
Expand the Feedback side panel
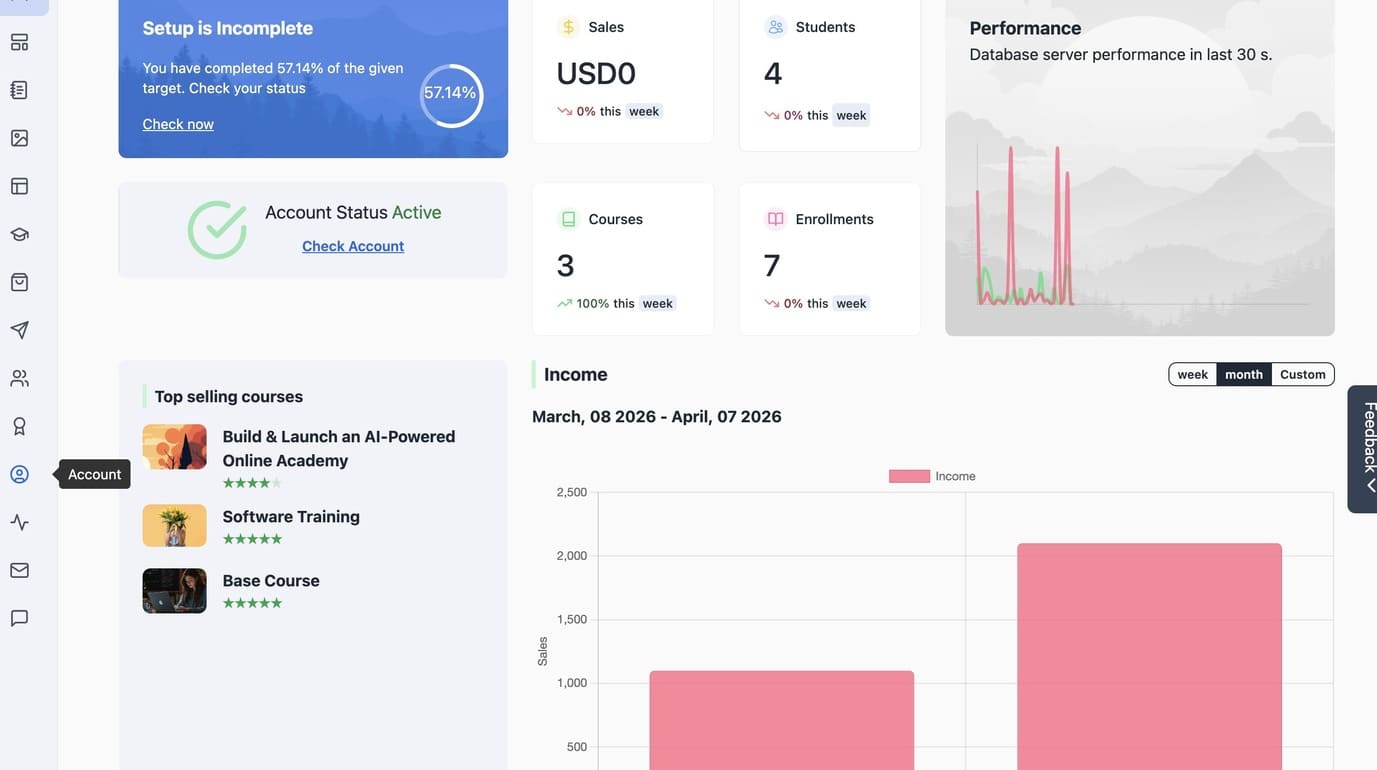(1363, 449)
